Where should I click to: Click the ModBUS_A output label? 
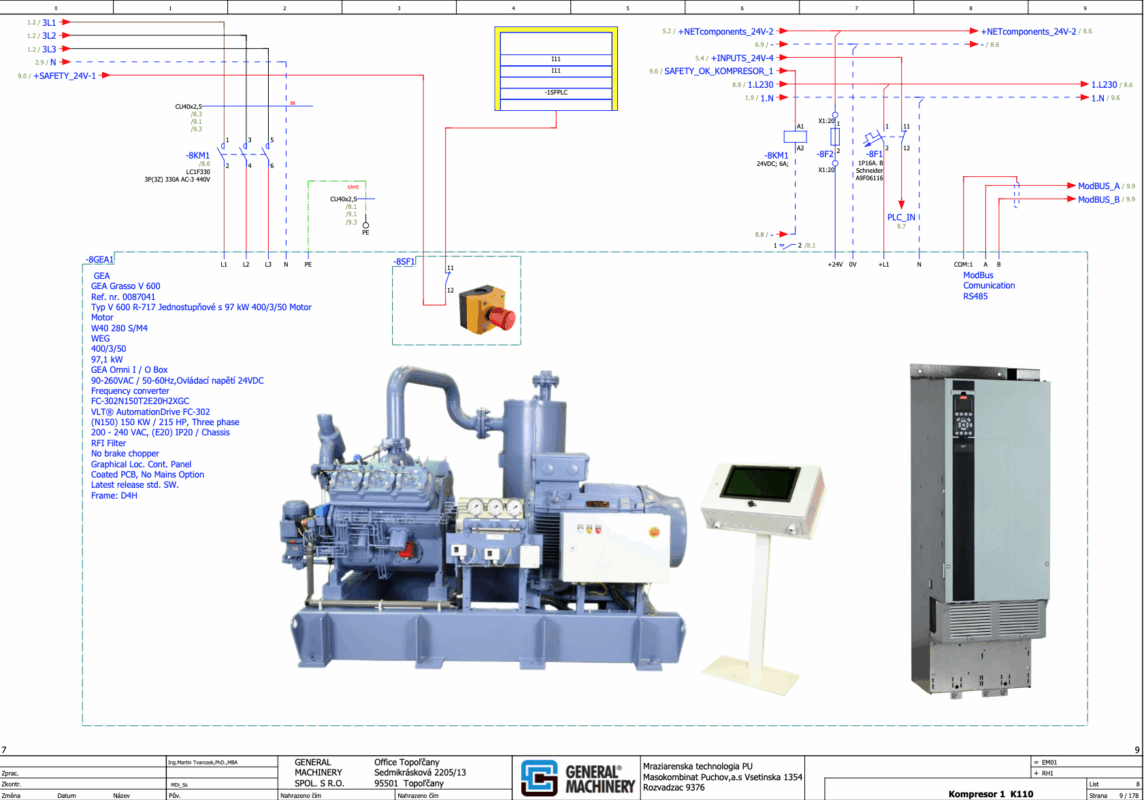point(1099,186)
